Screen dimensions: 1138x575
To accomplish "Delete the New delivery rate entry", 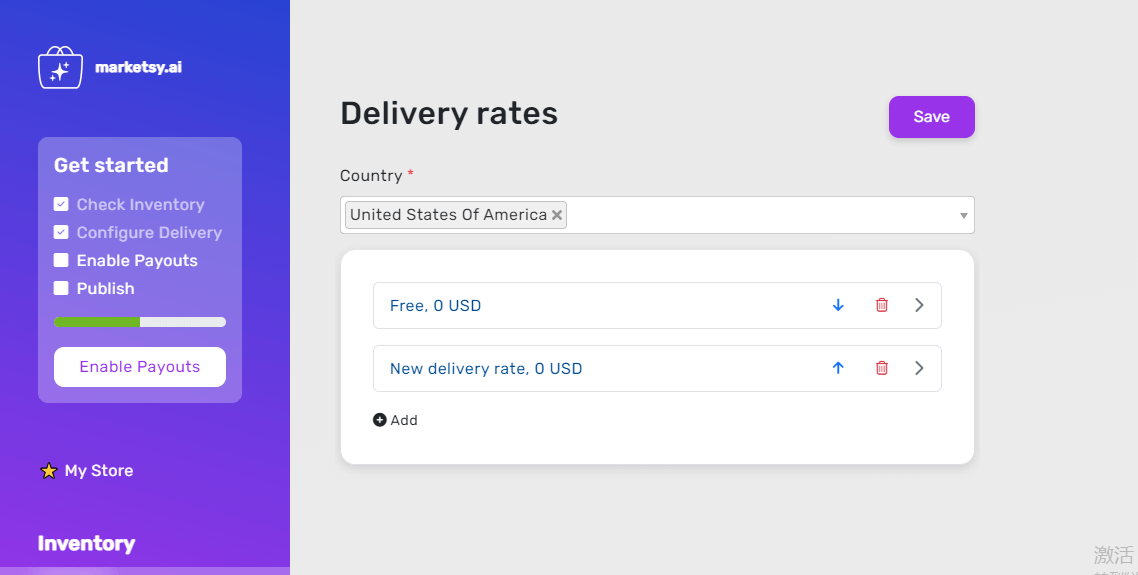I will pos(882,368).
